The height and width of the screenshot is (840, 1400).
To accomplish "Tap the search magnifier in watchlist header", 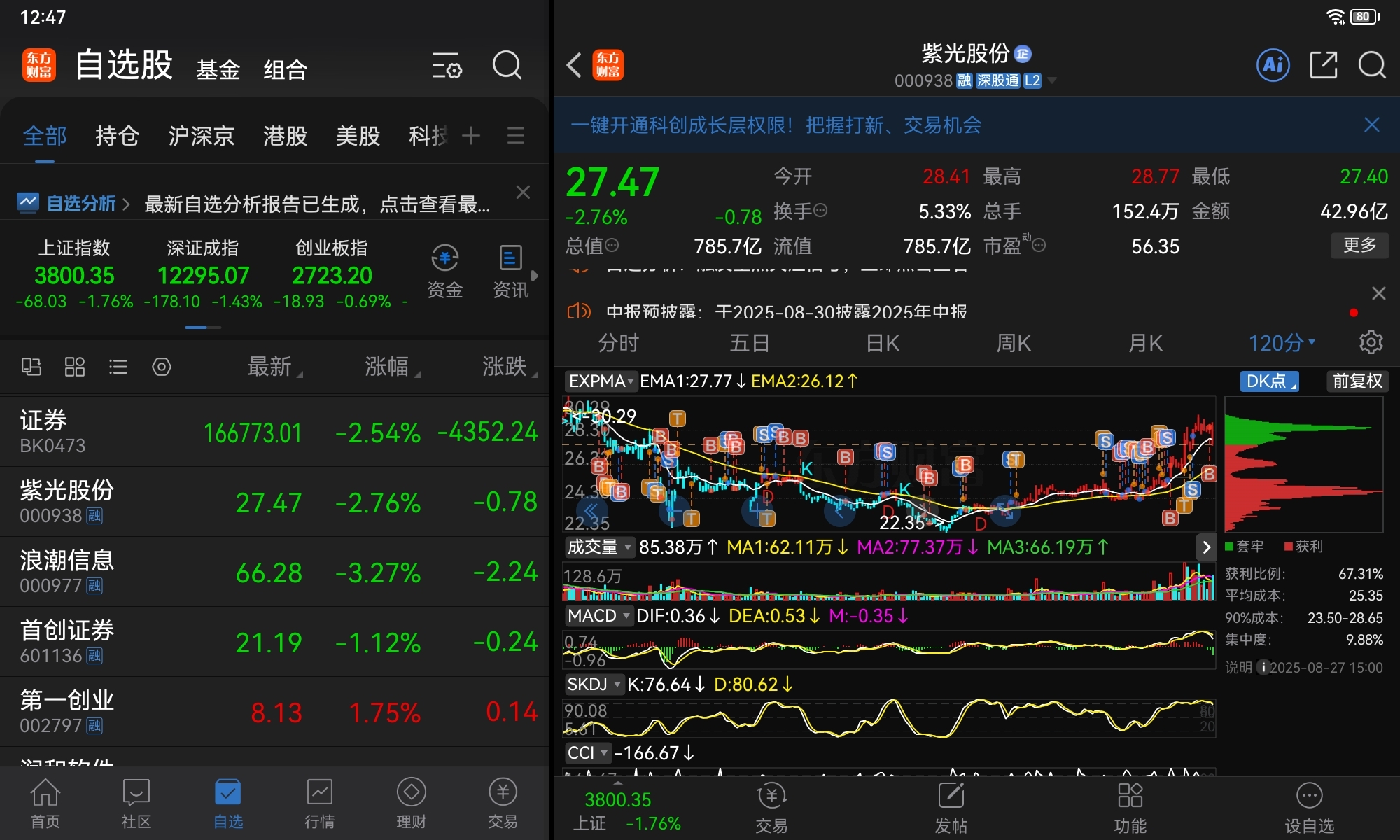I will pyautogui.click(x=507, y=65).
